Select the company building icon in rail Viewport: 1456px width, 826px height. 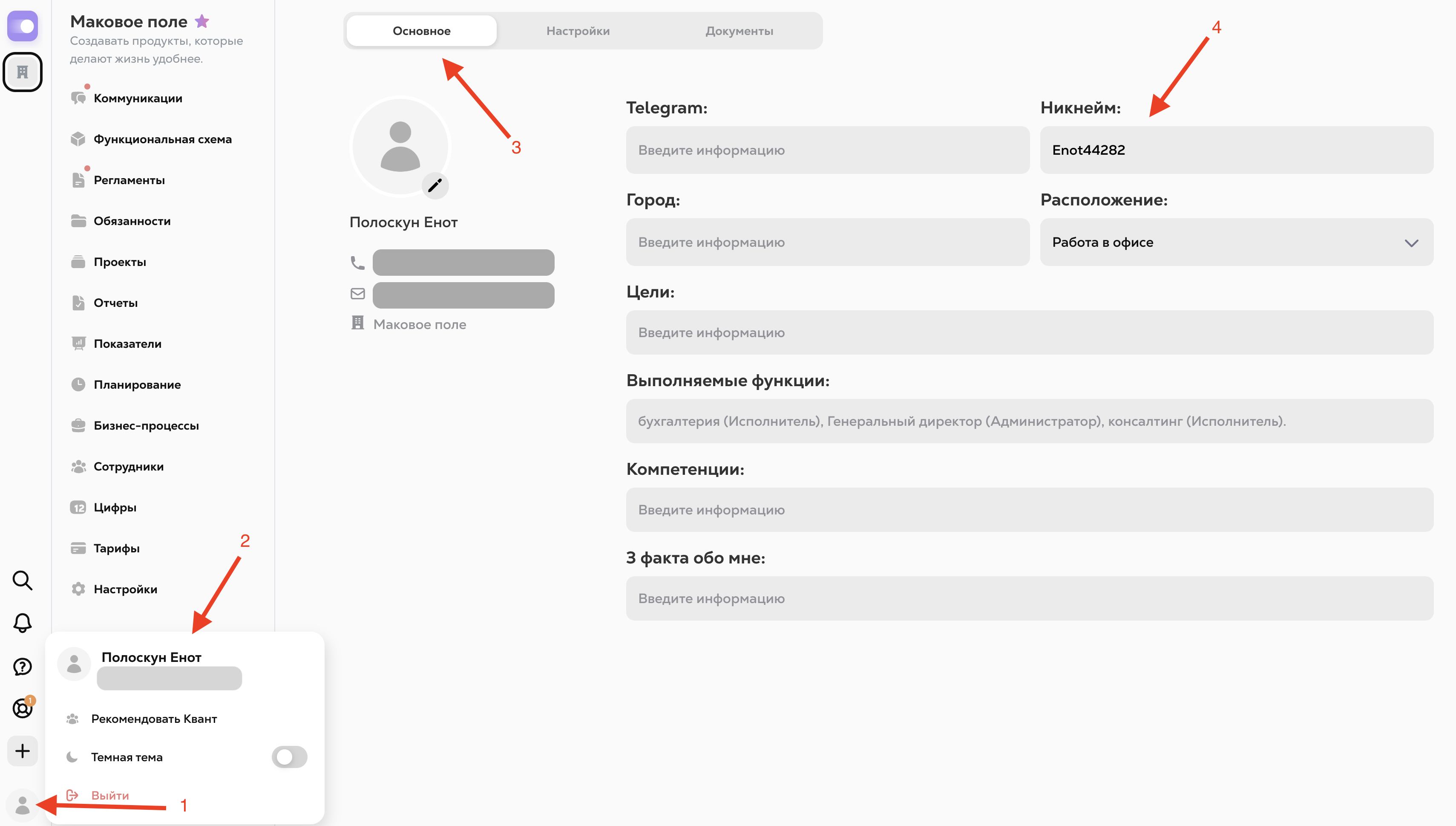coord(22,72)
